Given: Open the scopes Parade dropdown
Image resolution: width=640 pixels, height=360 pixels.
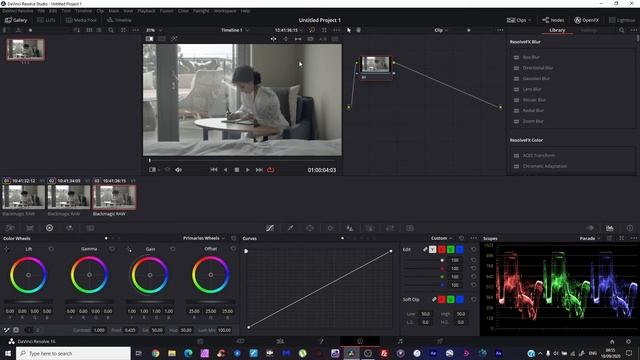Looking at the screenshot, I should click(589, 238).
